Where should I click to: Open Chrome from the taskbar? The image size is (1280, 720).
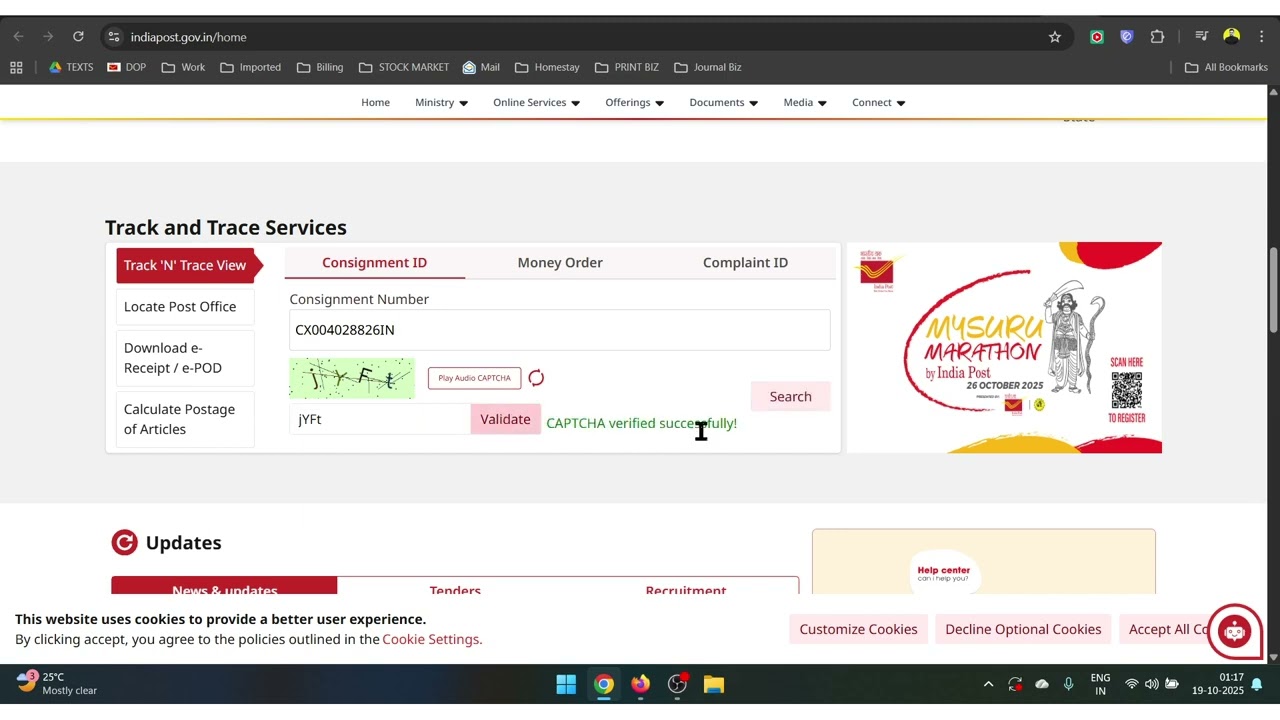tap(604, 684)
